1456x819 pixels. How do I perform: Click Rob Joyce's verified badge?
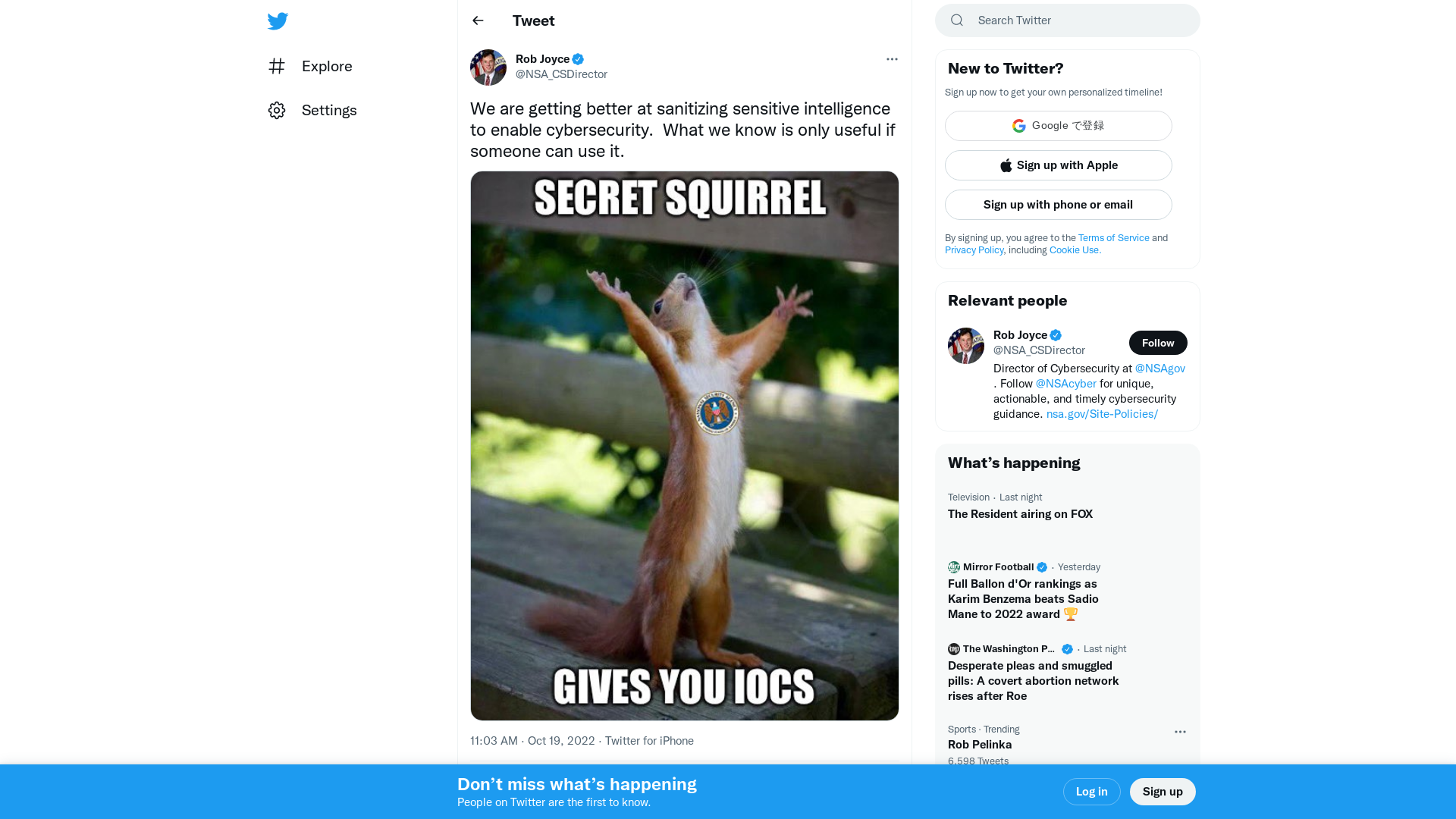click(x=579, y=58)
